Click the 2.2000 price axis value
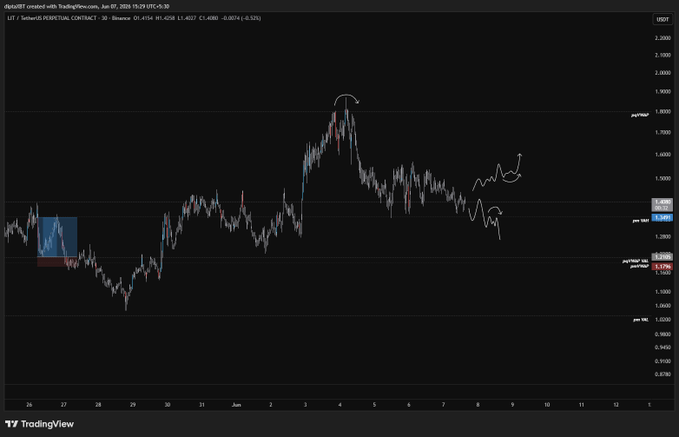The width and height of the screenshot is (679, 437). tap(663, 38)
